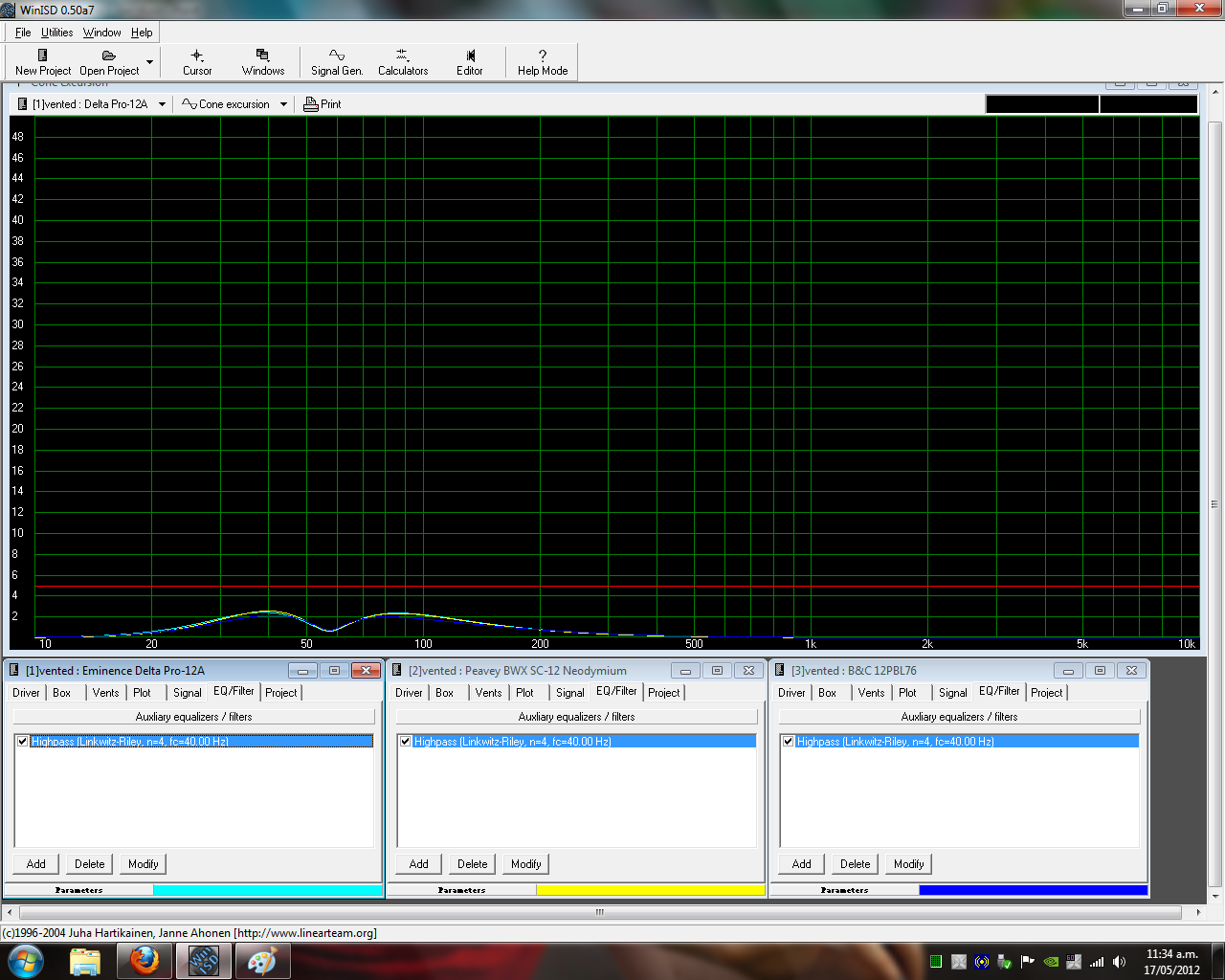Click the Open Project folder icon
This screenshot has width=1225, height=980.
pos(109,56)
